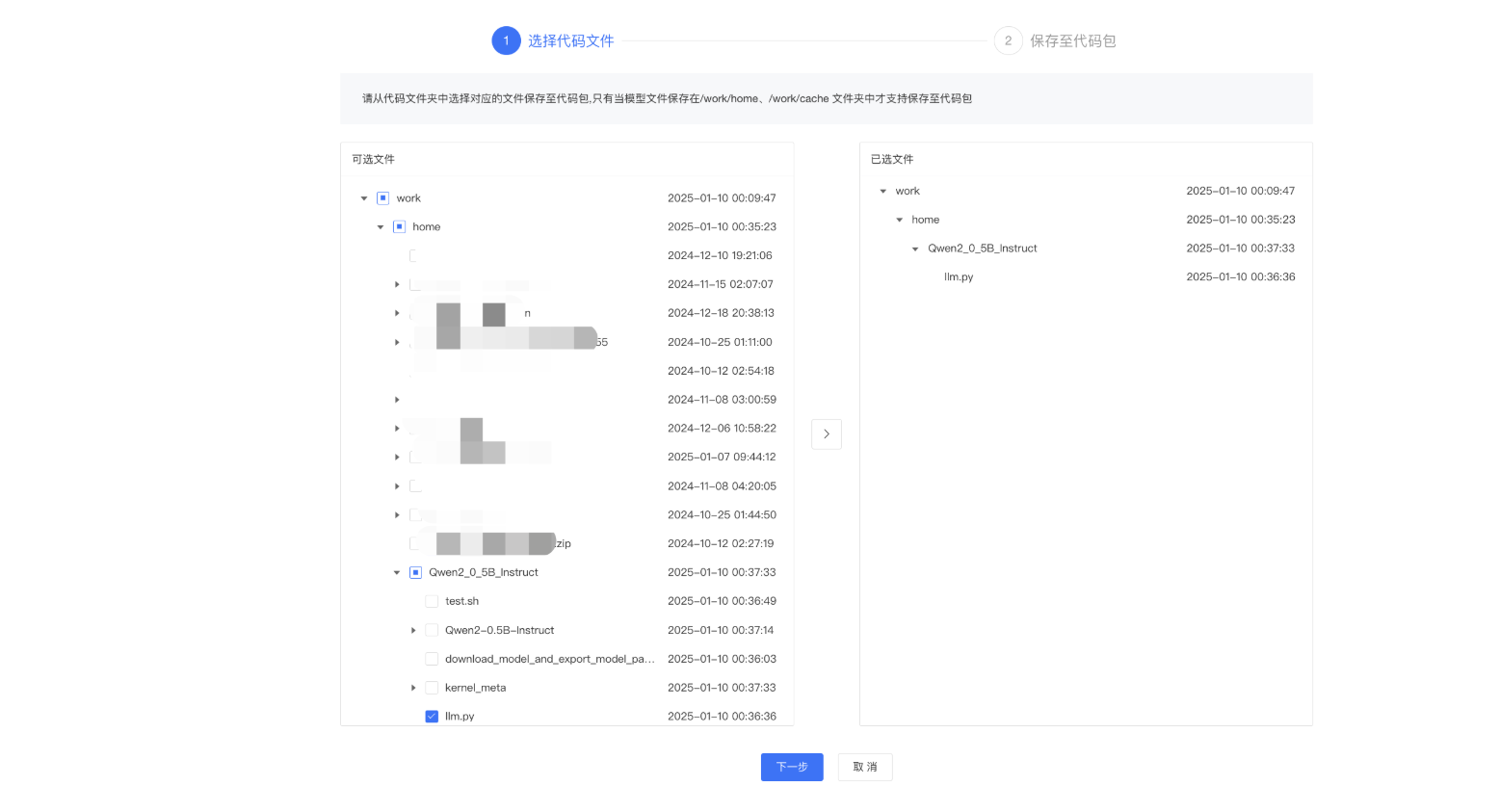The height and width of the screenshot is (812, 1499).
Task: Collapse the home folder in available files
Action: pyautogui.click(x=381, y=227)
